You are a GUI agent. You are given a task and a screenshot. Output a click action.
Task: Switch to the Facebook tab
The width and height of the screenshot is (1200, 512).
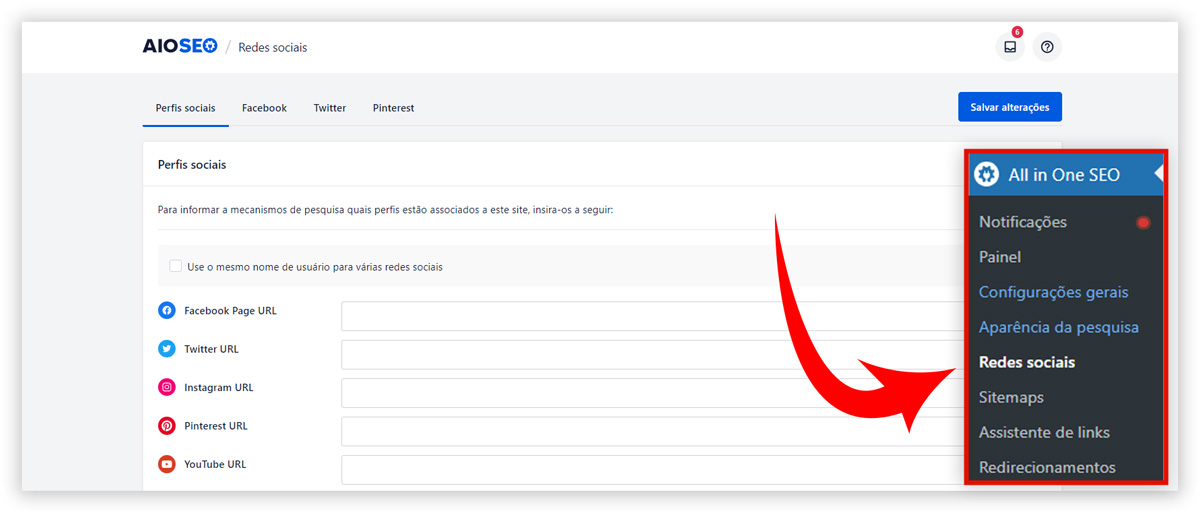(264, 108)
